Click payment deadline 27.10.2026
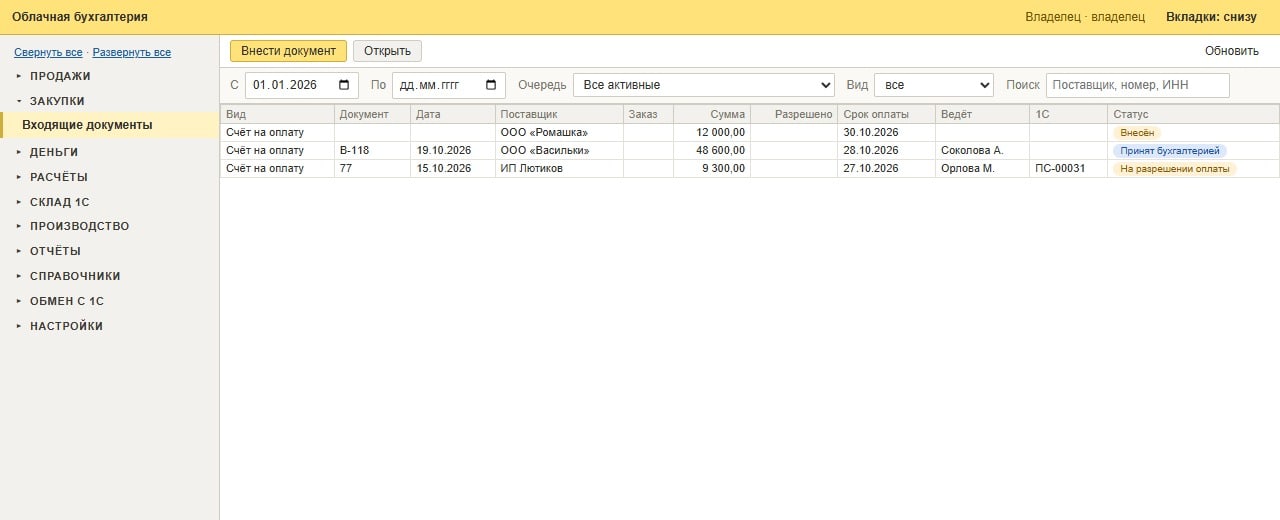This screenshot has width=1280, height=520. click(871, 168)
